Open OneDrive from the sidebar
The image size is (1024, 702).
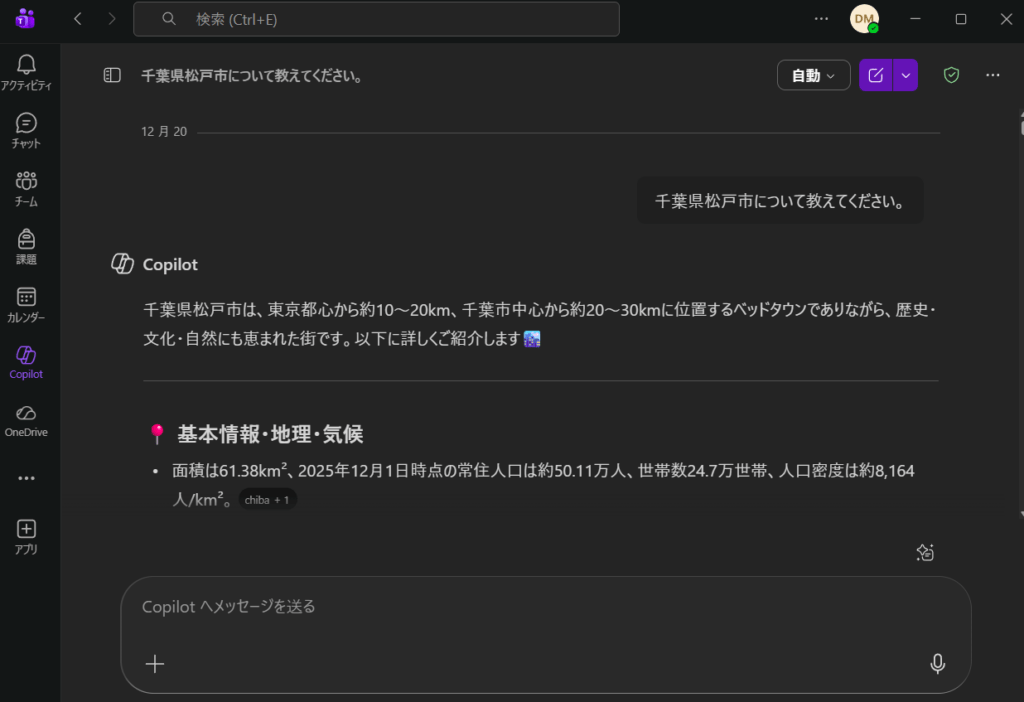pyautogui.click(x=27, y=420)
